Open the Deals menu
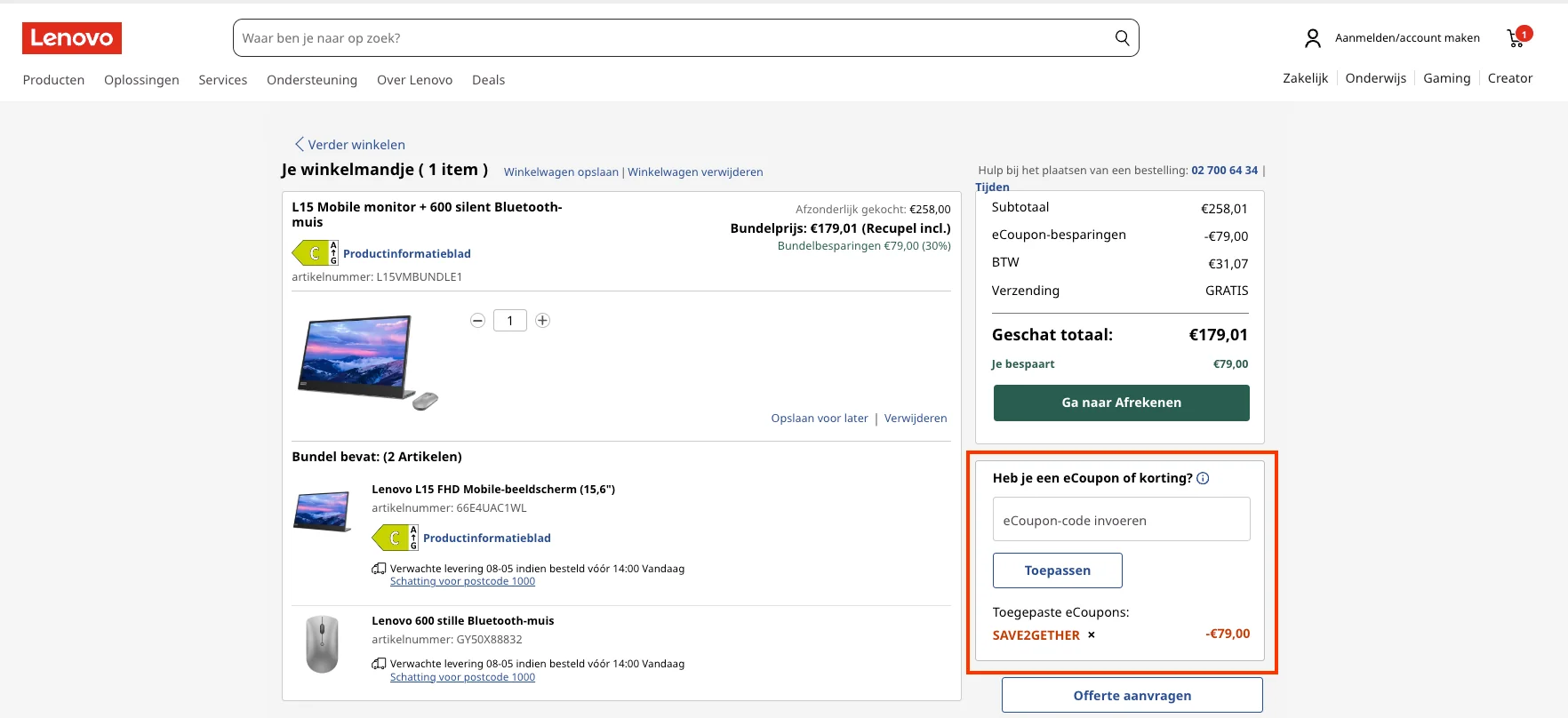This screenshot has height=718, width=1568. click(488, 80)
